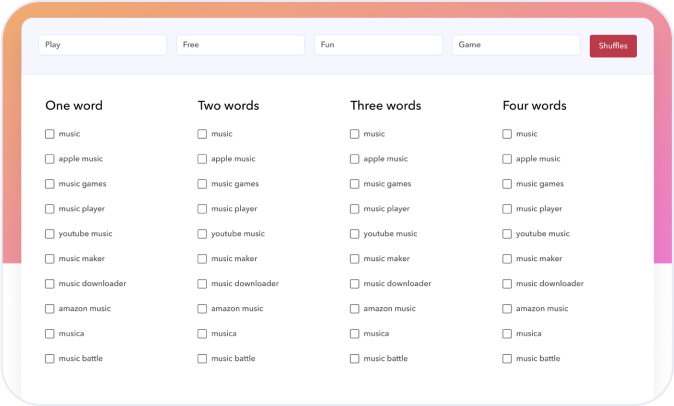Select the Fun text input
Screen dimensions: 674x406
378,45
